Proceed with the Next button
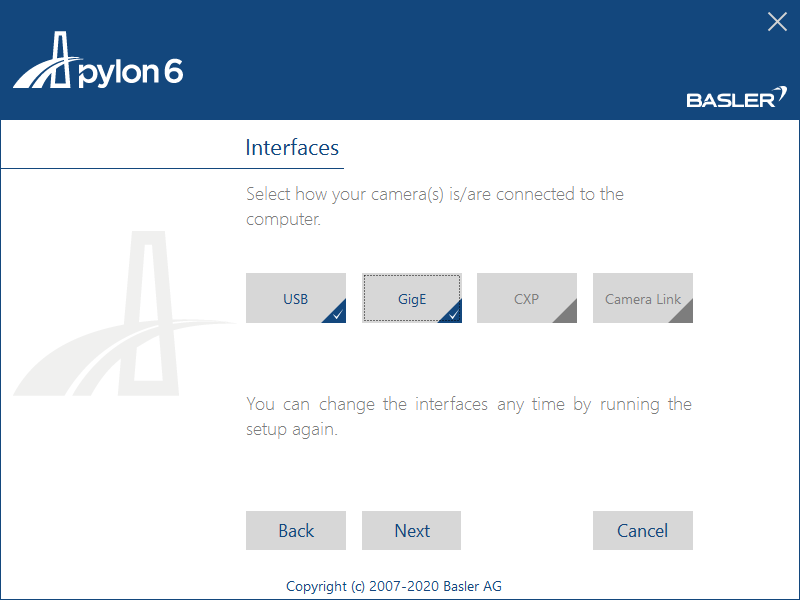Viewport: 800px width, 600px height. [x=411, y=531]
